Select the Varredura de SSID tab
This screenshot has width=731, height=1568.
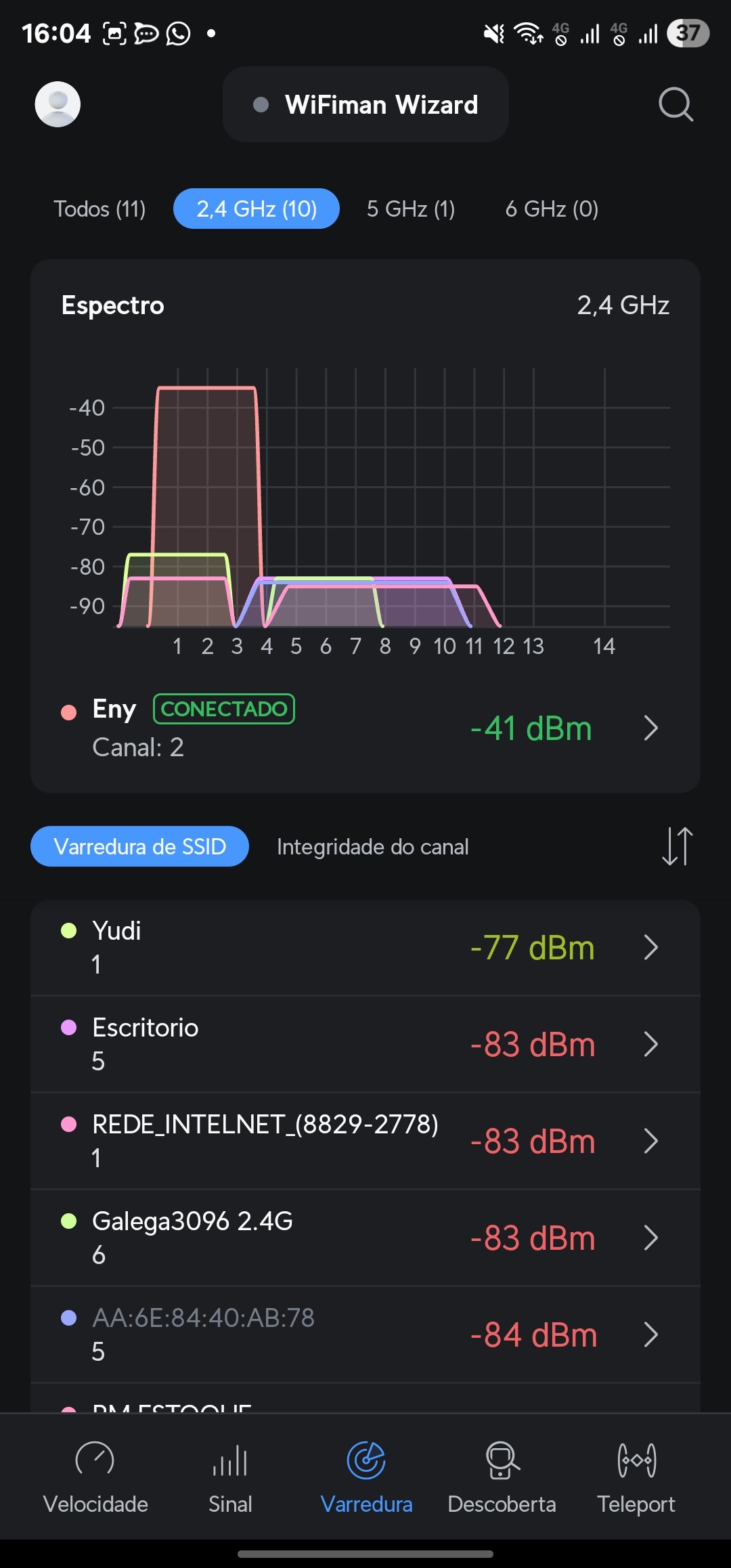click(x=139, y=846)
